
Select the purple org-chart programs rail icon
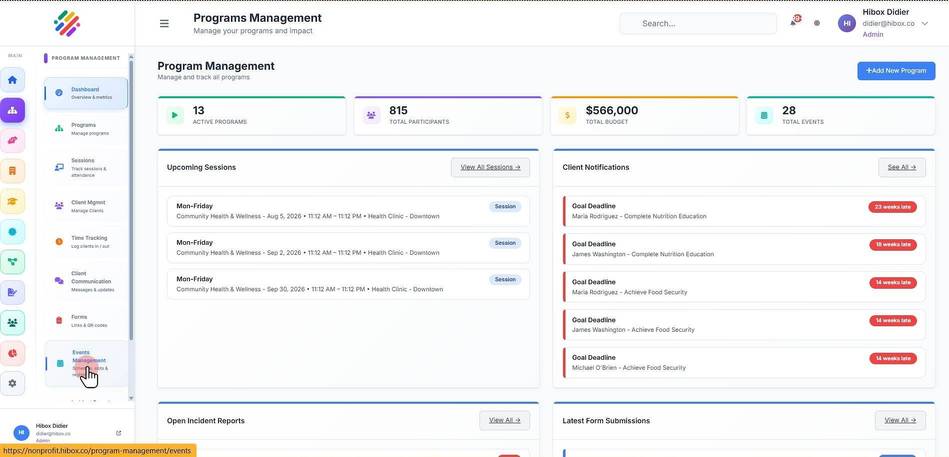(x=12, y=110)
